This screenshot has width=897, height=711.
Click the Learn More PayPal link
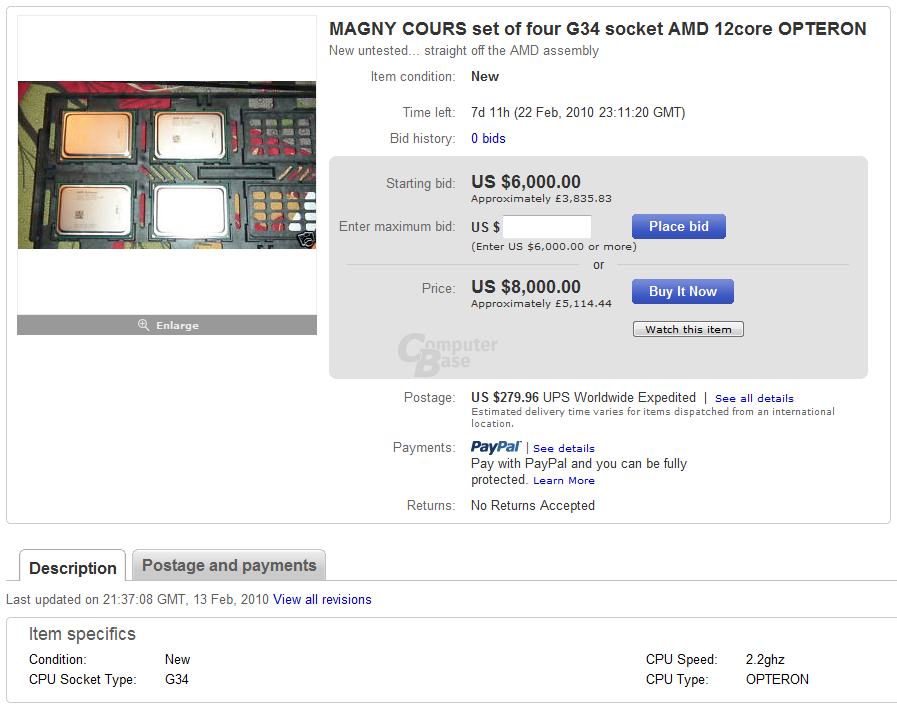tap(563, 480)
